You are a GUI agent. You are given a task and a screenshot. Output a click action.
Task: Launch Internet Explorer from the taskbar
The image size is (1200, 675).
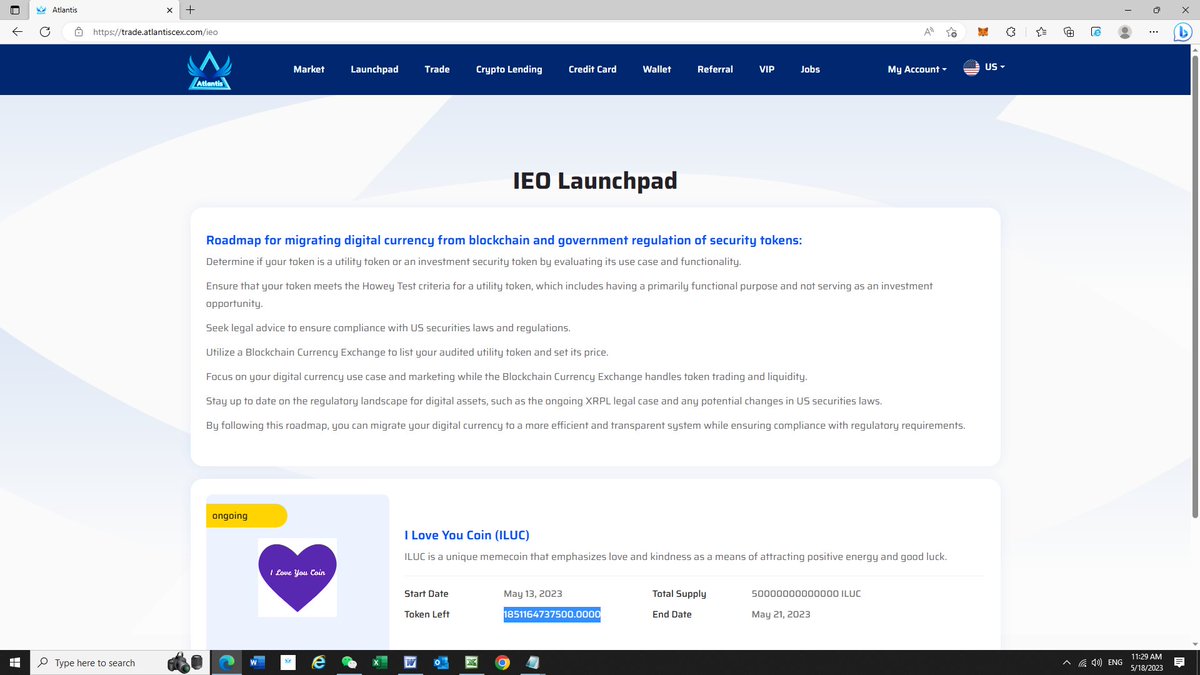(x=318, y=662)
